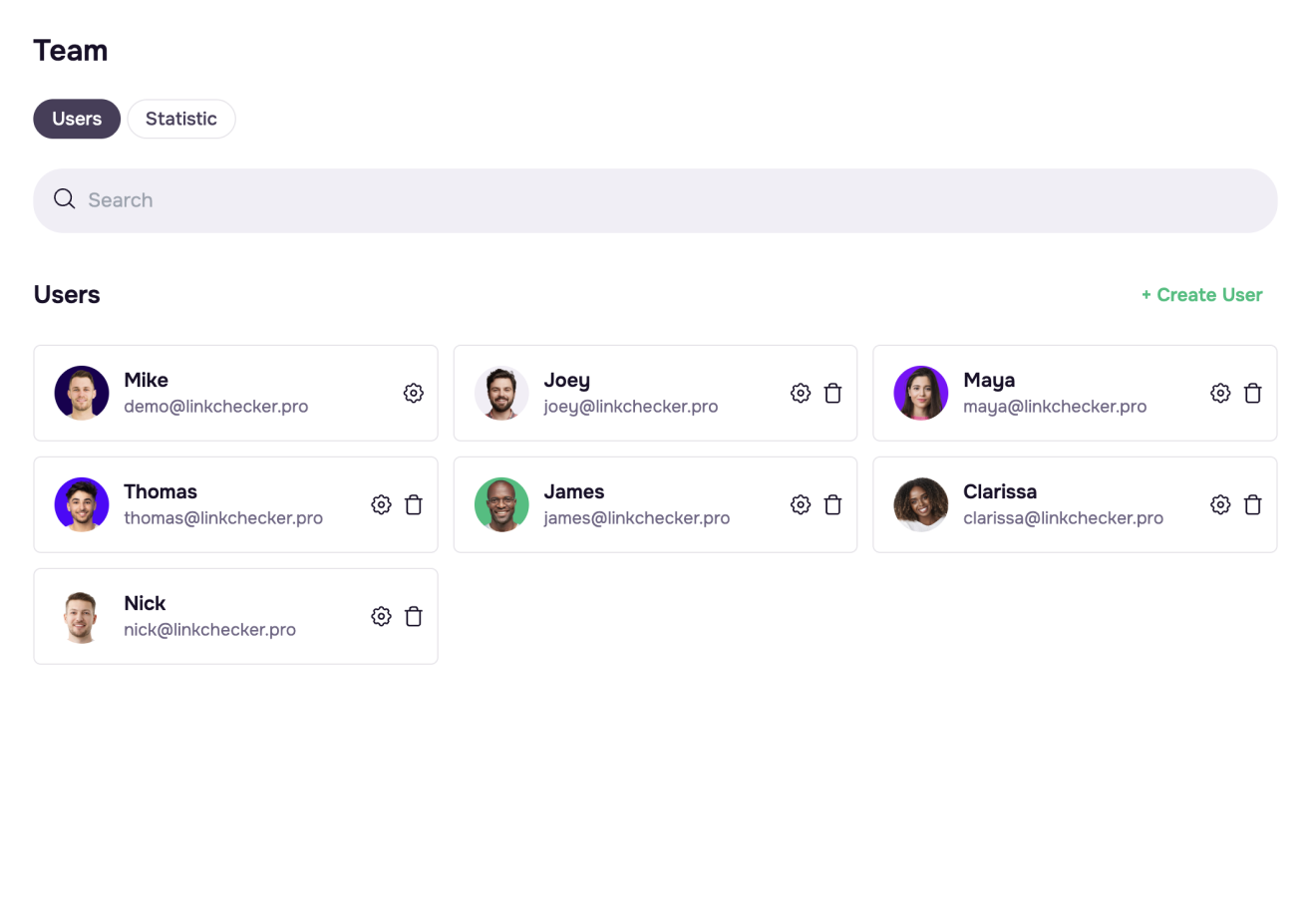Open settings gear for Clarissa
Viewport: 1316px width, 917px height.
[1220, 504]
